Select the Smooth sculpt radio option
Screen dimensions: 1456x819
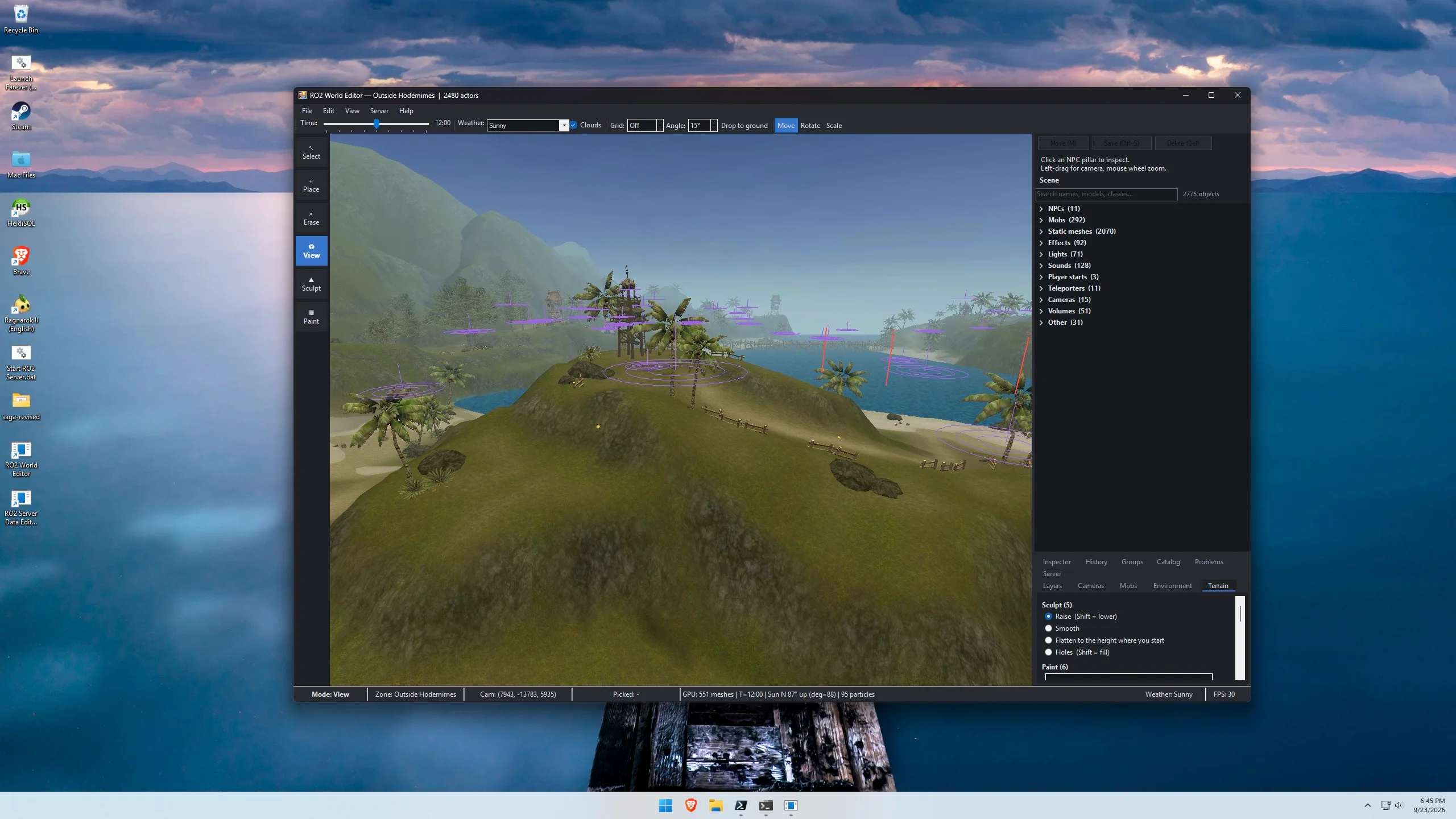[1048, 628]
